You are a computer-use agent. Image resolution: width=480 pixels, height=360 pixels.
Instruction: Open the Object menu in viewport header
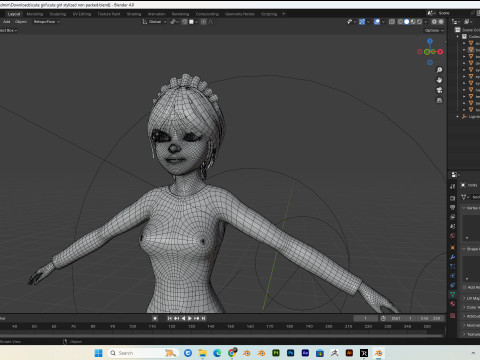point(21,22)
